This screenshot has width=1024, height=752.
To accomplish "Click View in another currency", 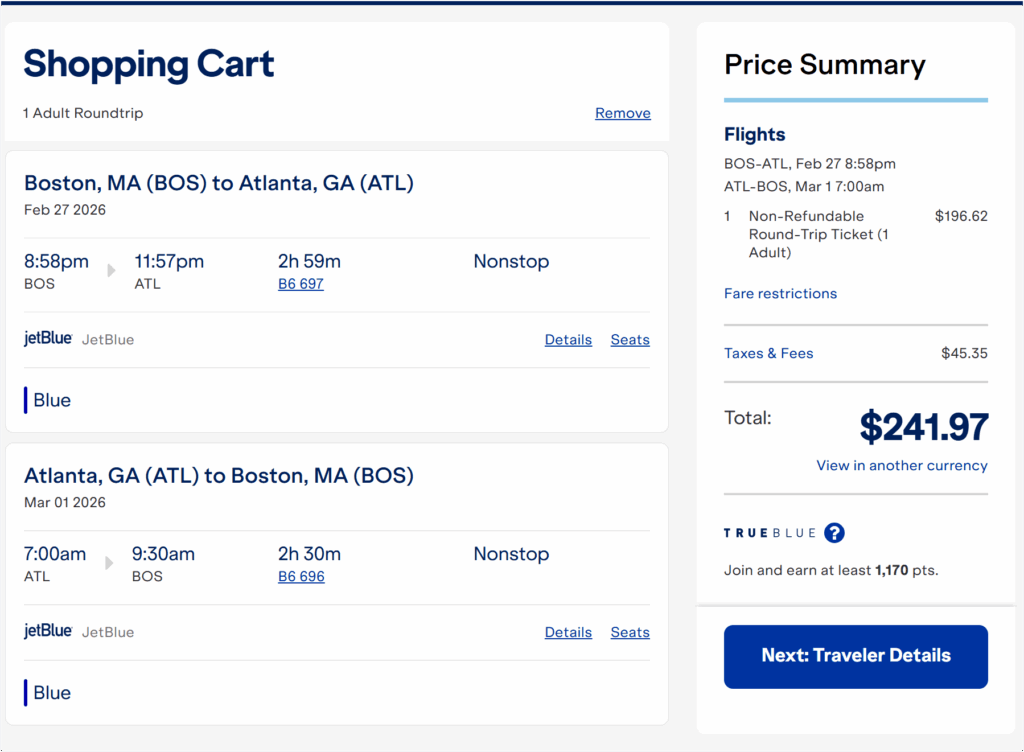I will (901, 465).
